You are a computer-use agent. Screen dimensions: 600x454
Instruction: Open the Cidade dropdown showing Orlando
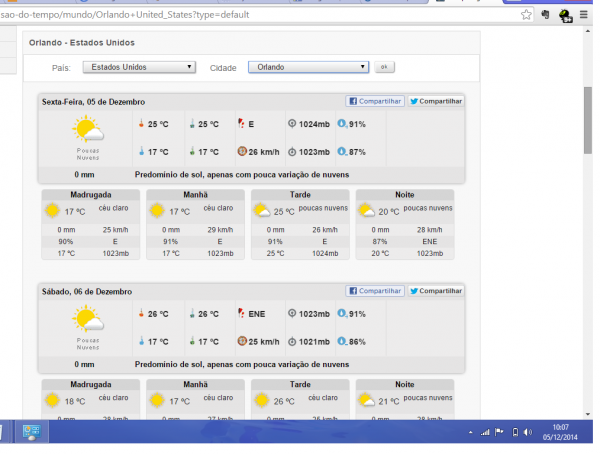point(309,67)
